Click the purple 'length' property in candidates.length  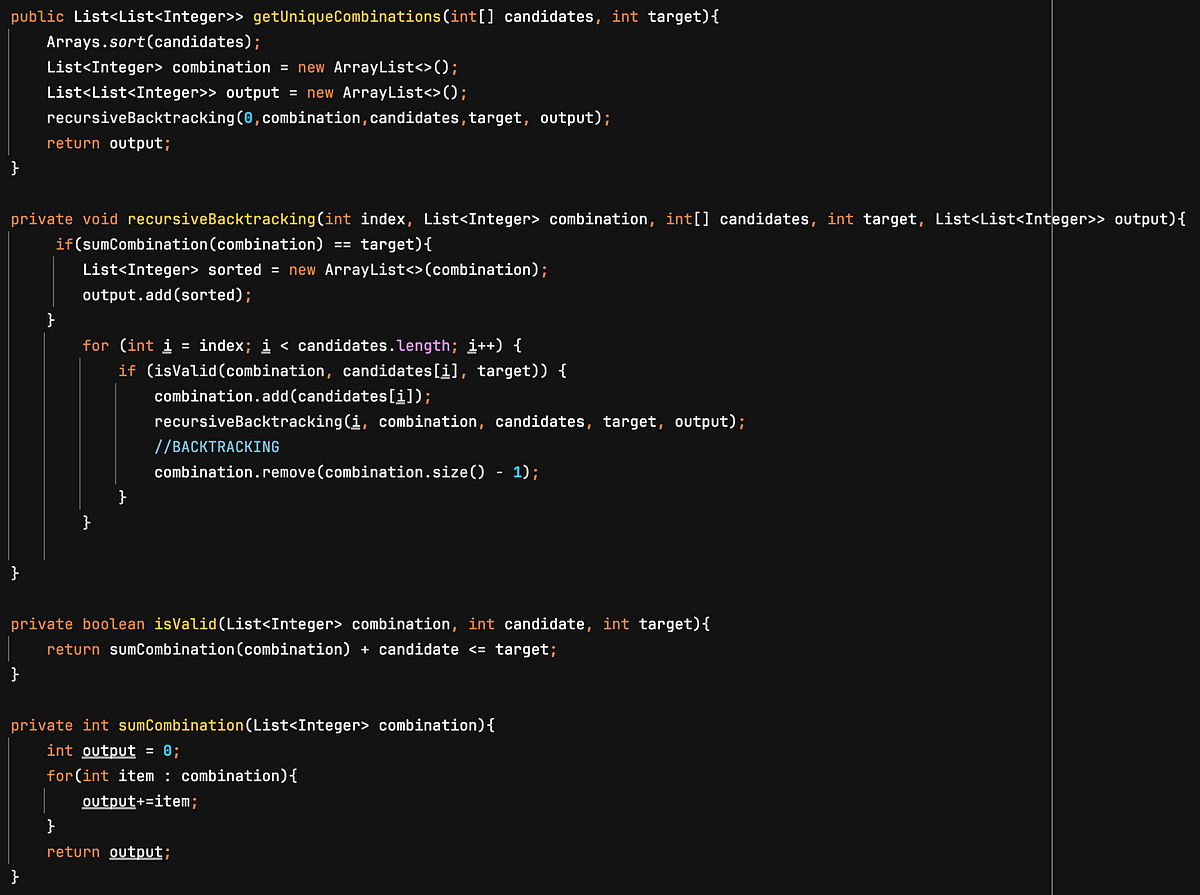click(423, 345)
